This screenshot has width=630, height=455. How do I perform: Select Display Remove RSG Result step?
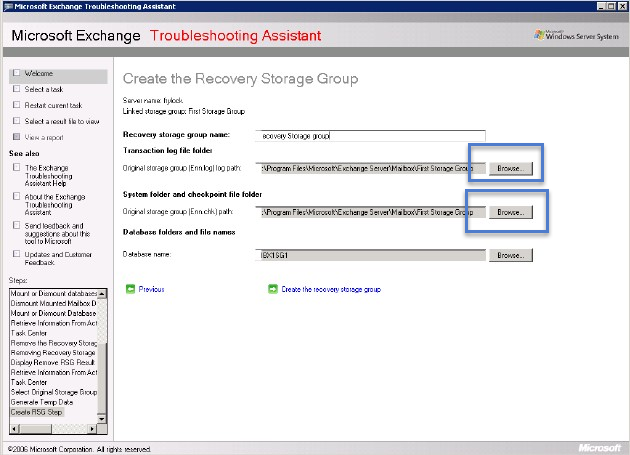(x=53, y=362)
